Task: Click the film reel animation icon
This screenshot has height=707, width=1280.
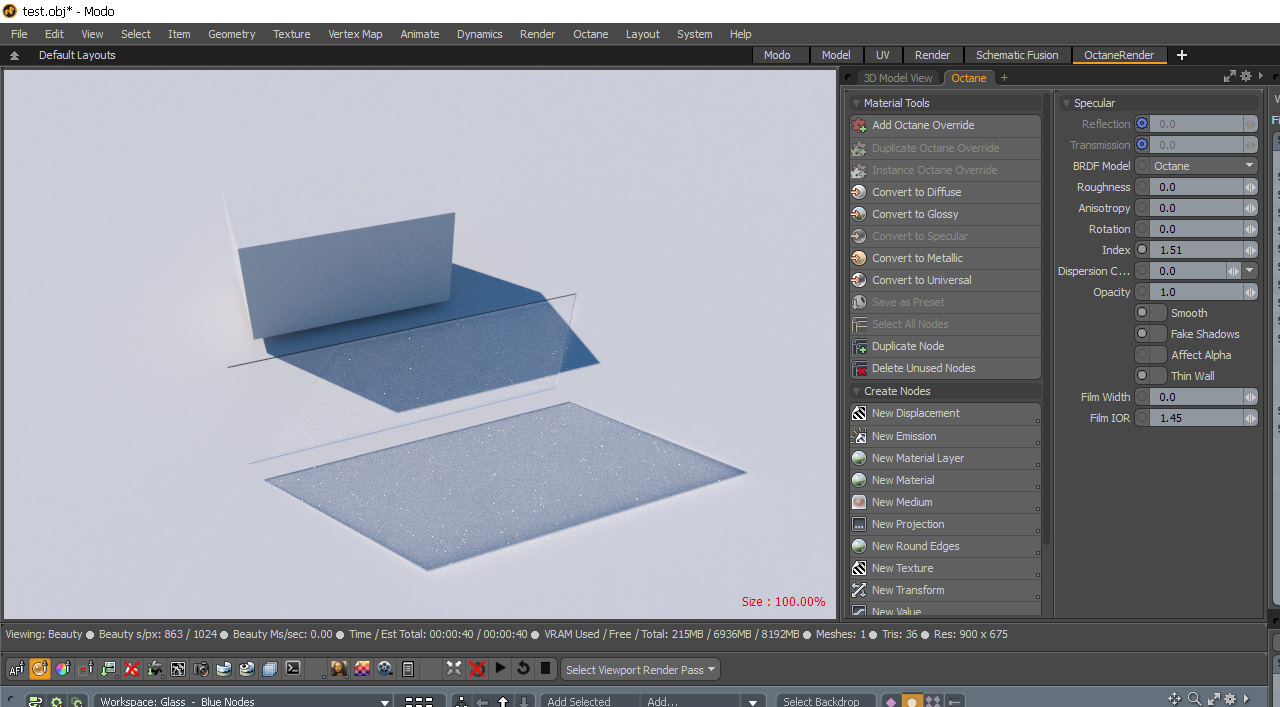Action: click(x=385, y=669)
